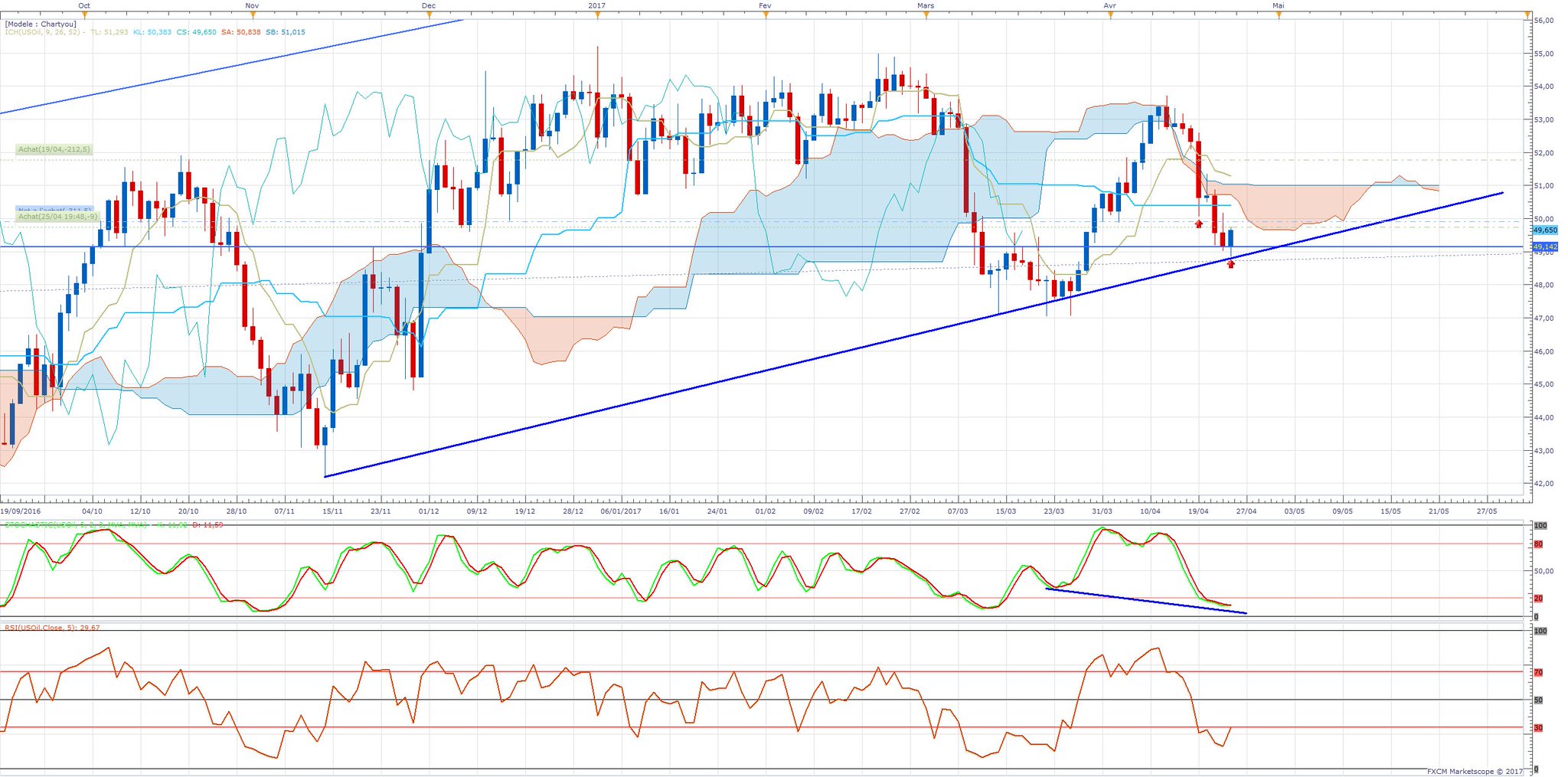Select the Mars month marker triangle
The width and height of the screenshot is (1568, 777).
click(x=926, y=15)
